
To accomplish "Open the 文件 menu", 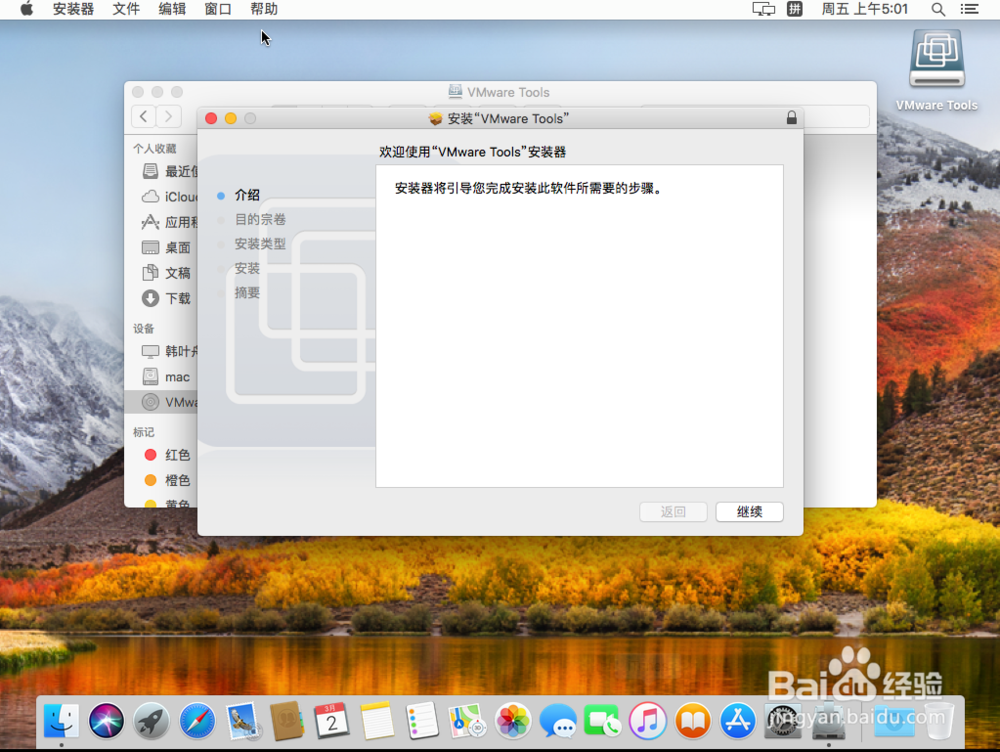I will click(x=126, y=9).
